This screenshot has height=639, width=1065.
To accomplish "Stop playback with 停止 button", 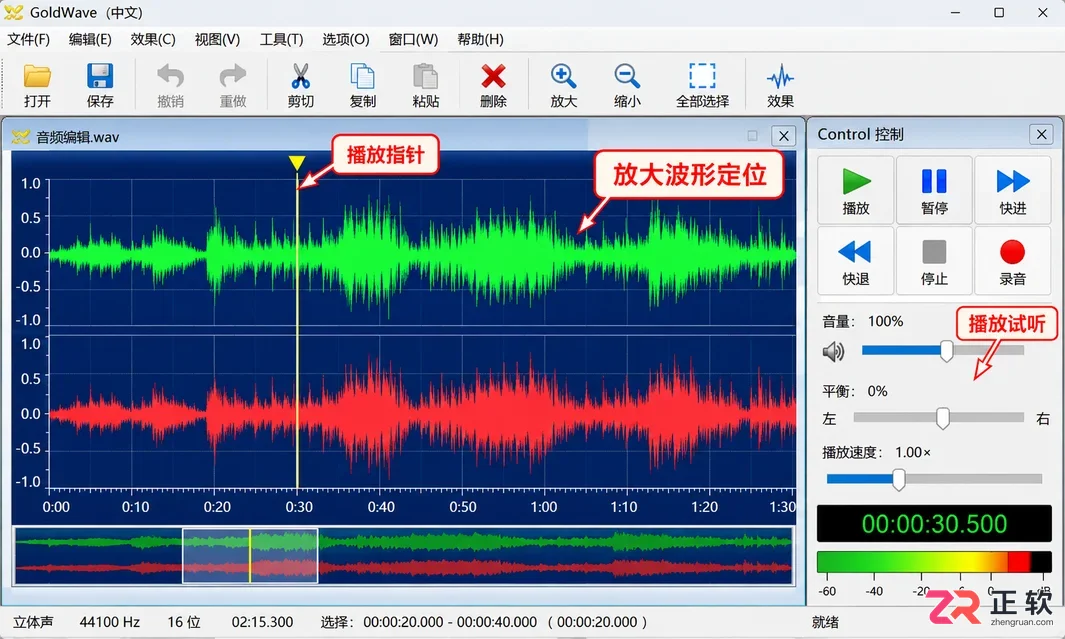I will 934,261.
